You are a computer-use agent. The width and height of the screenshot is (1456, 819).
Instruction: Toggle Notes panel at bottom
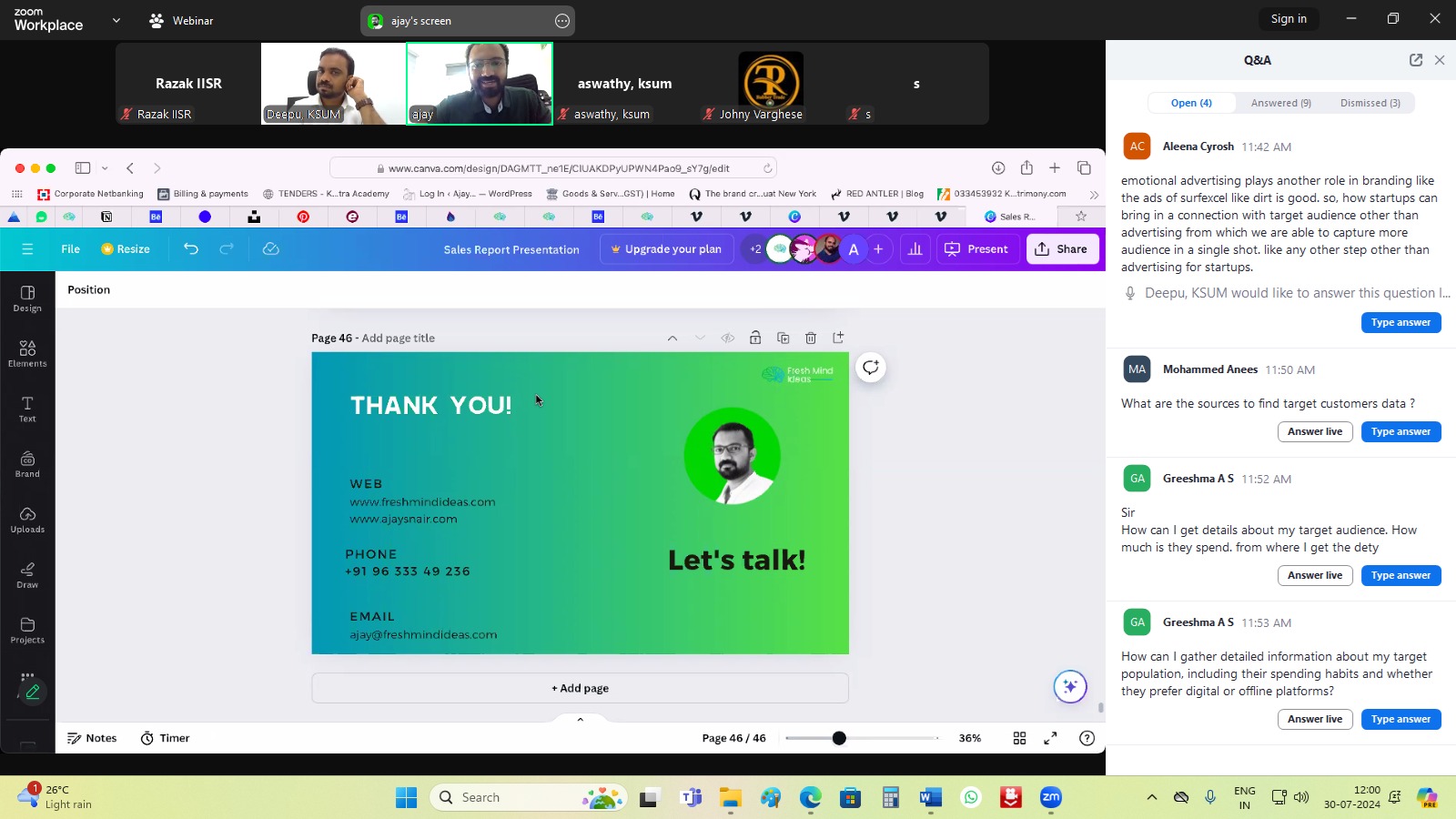[92, 738]
